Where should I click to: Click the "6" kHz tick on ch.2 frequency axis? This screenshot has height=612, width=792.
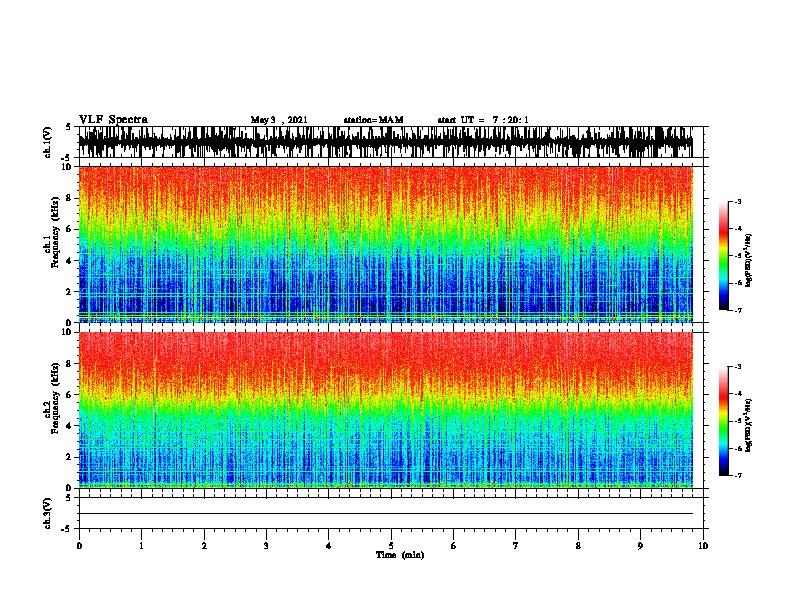pos(69,395)
